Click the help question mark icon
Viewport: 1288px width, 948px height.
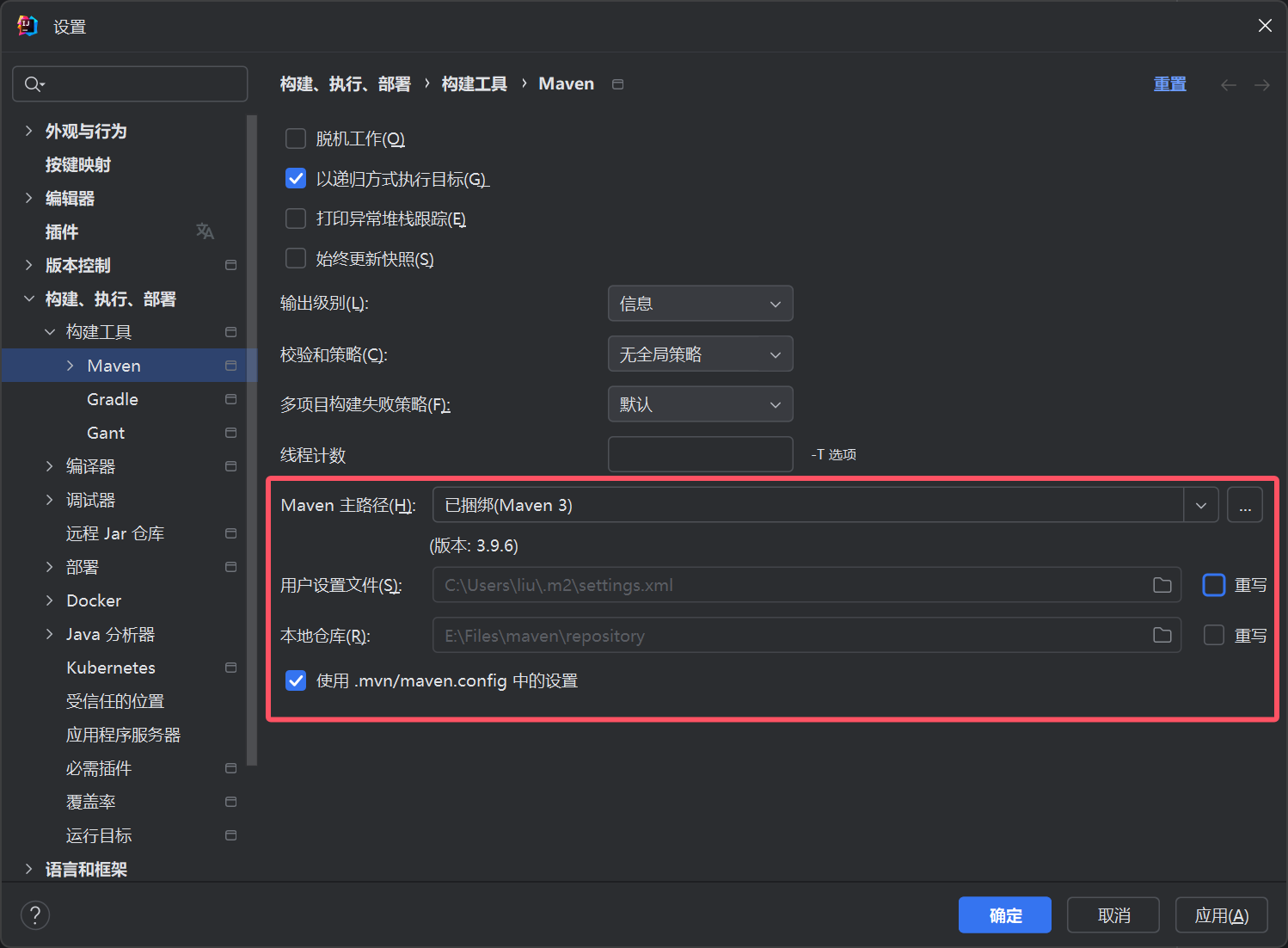click(x=35, y=915)
